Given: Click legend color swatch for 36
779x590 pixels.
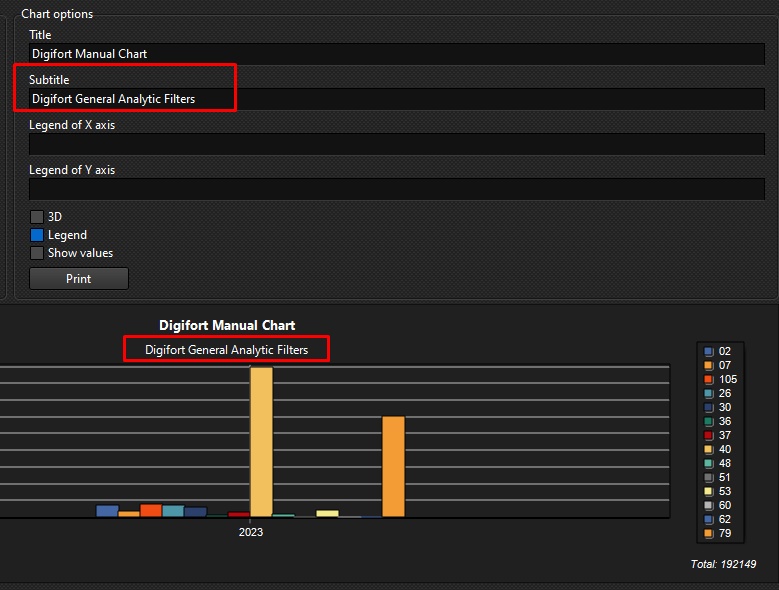Looking at the screenshot, I should tap(709, 422).
